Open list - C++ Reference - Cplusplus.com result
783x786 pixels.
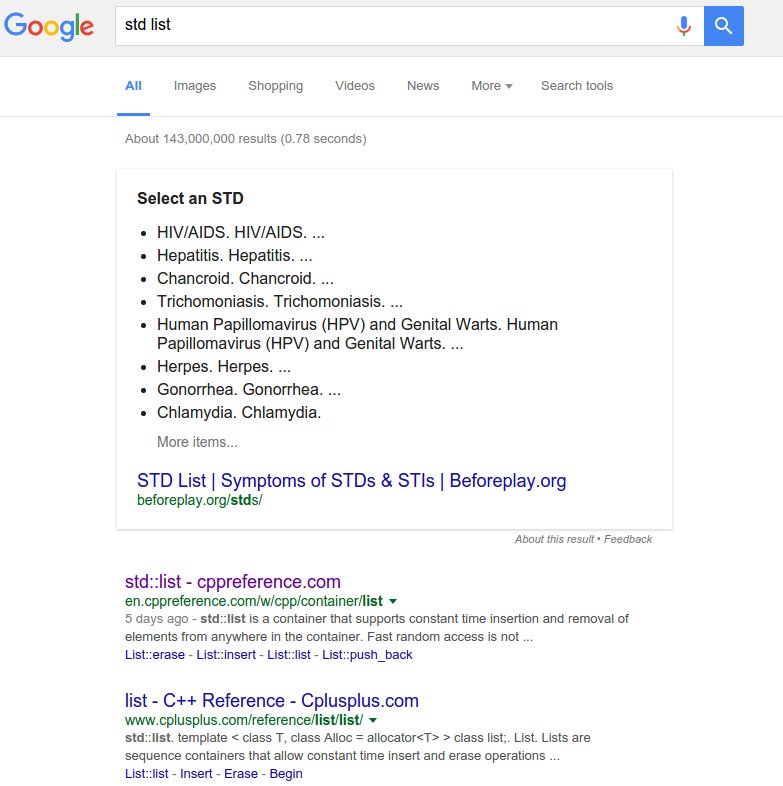272,700
